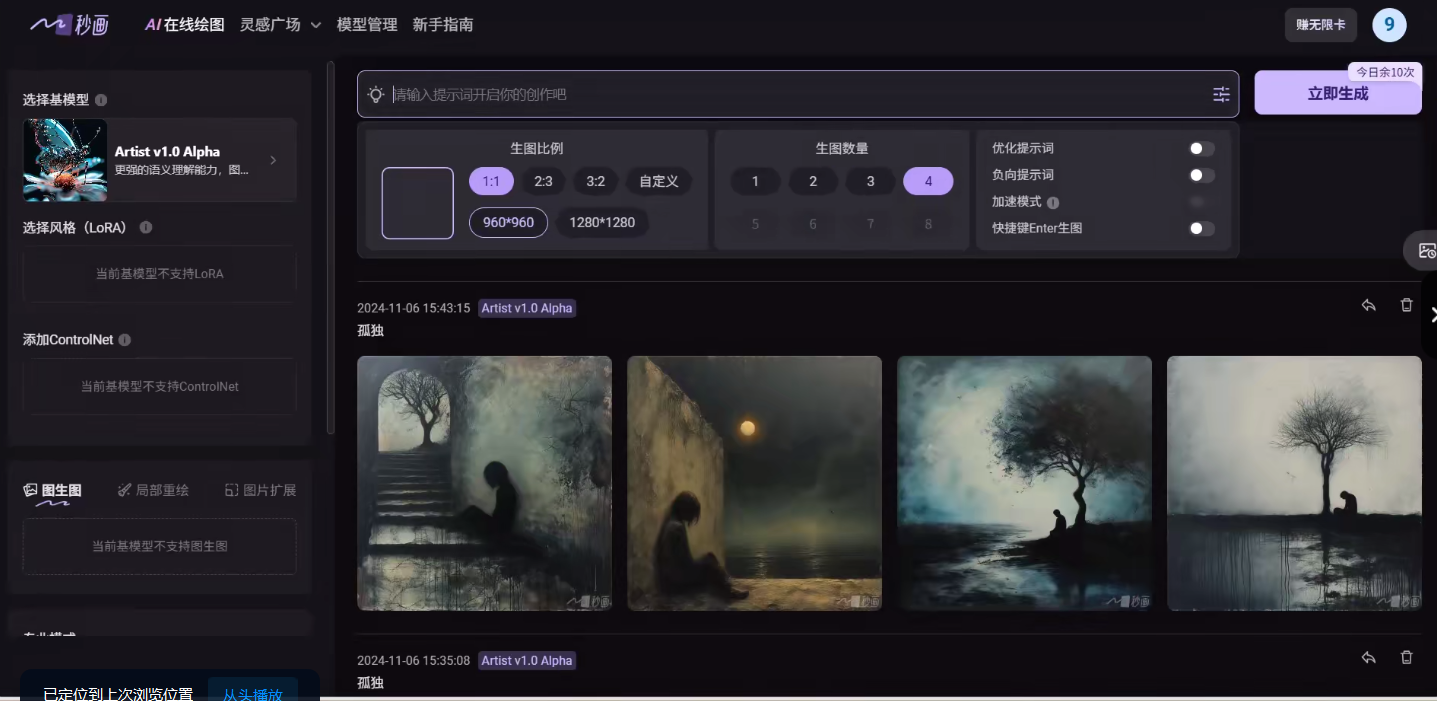Collapse the history panel with right arrow
This screenshot has height=701, width=1437.
(x=1433, y=313)
